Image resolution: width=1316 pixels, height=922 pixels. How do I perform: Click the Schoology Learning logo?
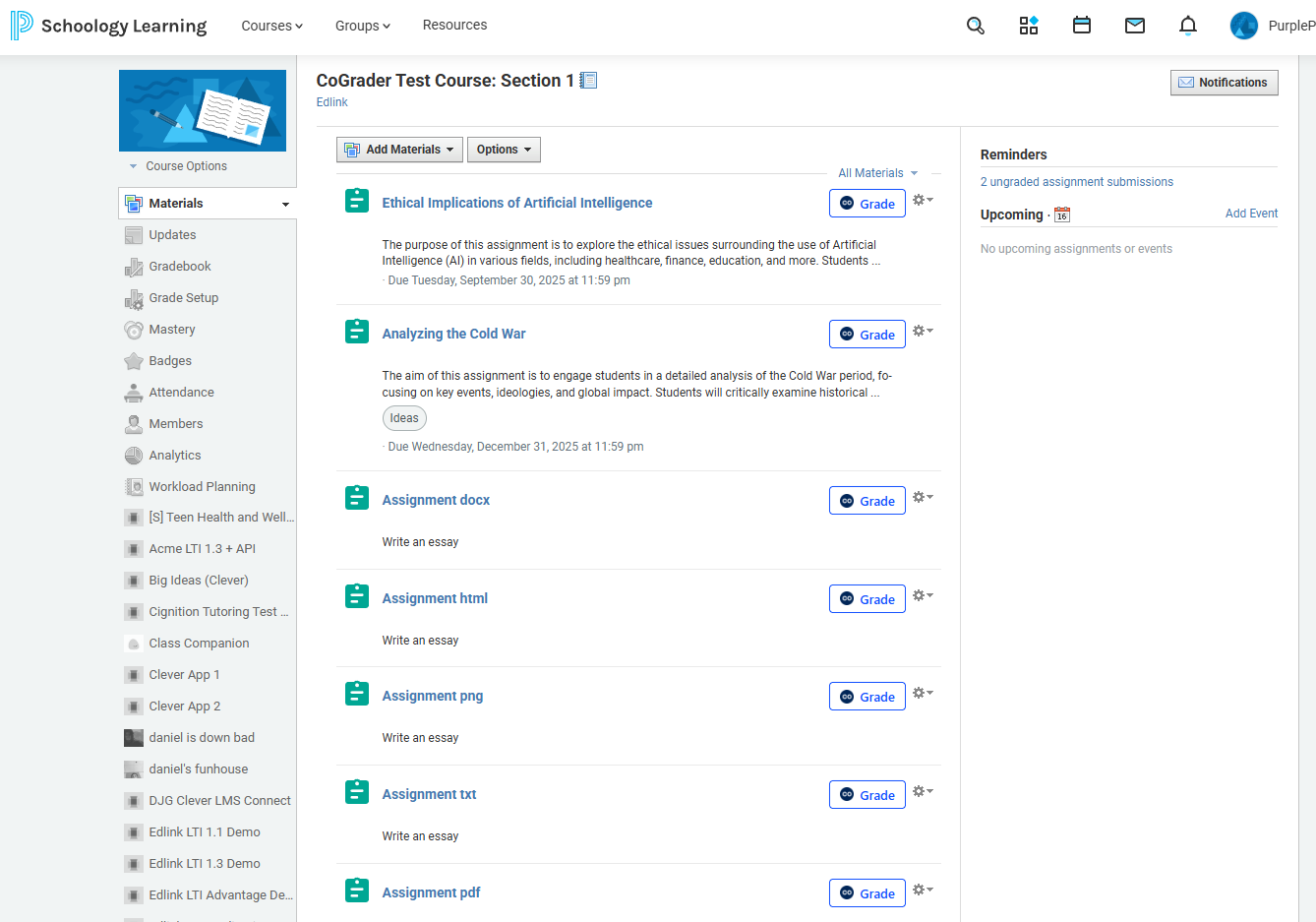[x=109, y=26]
